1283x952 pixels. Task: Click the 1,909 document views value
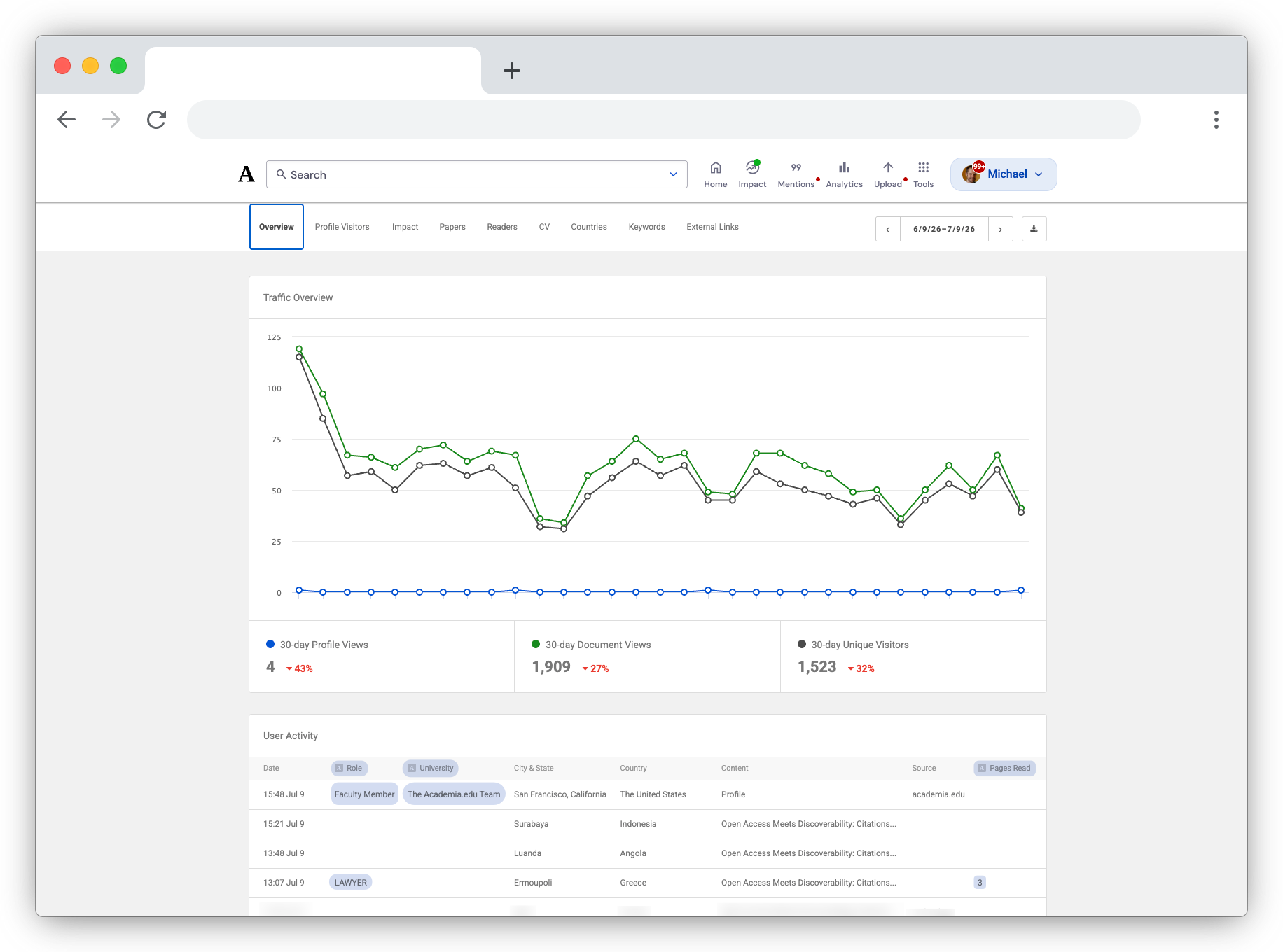pos(552,667)
